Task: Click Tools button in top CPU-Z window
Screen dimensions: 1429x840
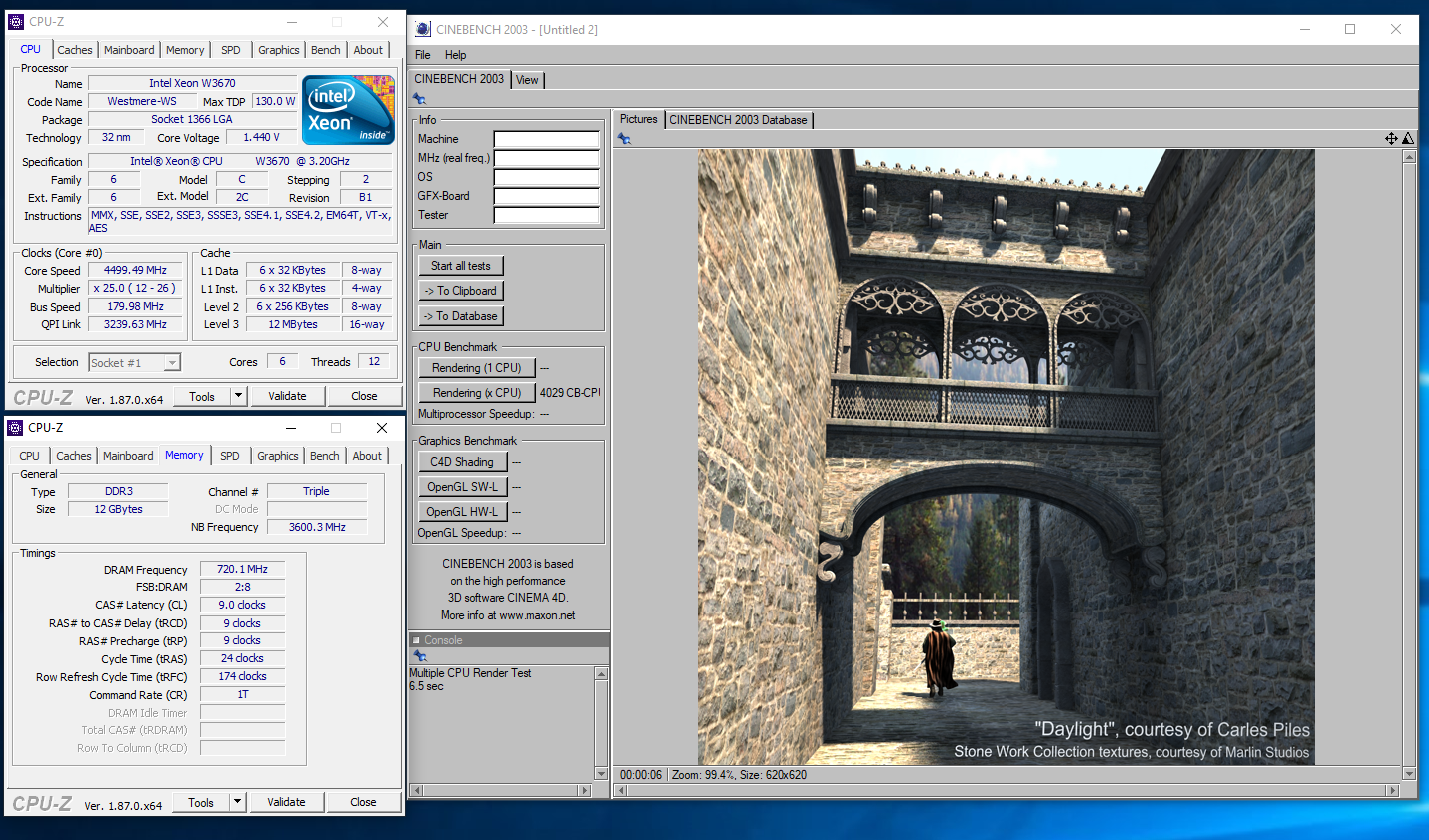Action: pos(202,396)
